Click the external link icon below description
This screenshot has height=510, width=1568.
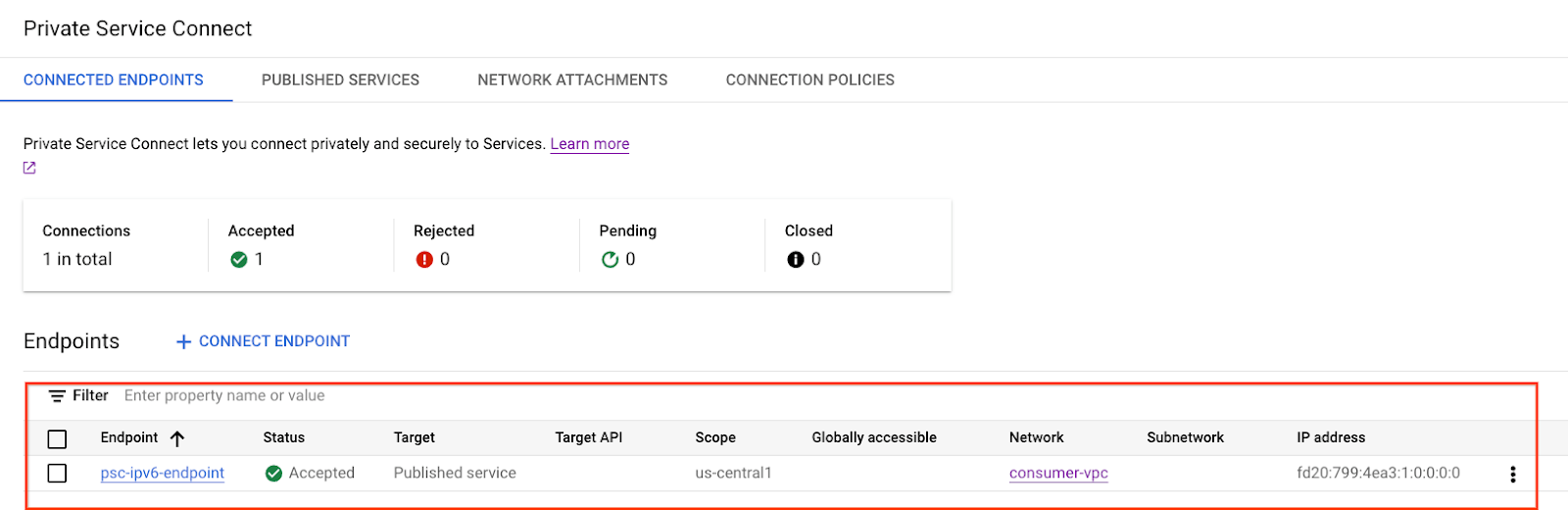(29, 168)
